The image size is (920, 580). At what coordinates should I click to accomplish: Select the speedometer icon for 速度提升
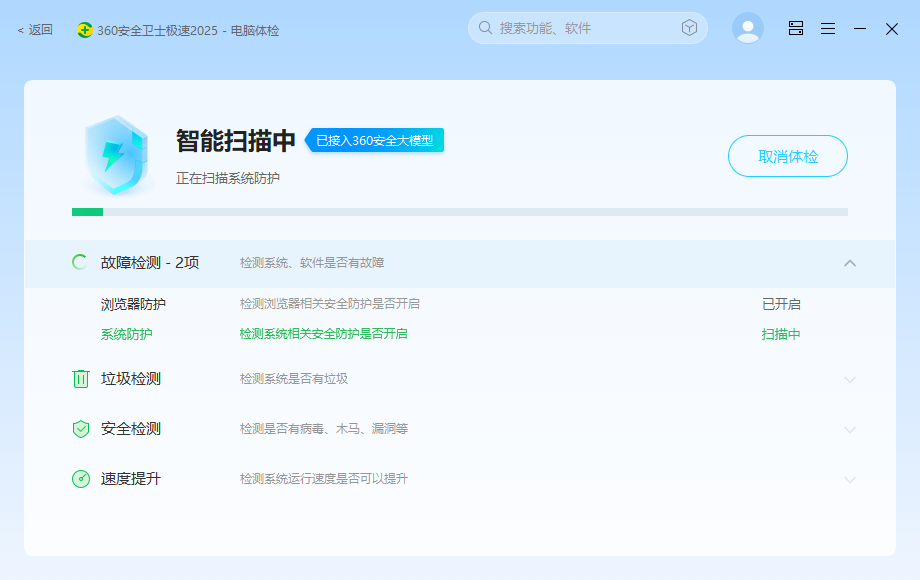point(81,478)
